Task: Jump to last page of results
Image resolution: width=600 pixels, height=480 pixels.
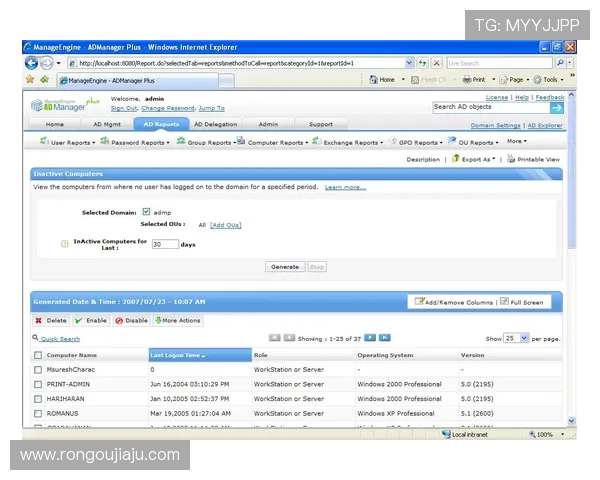Action: pos(385,338)
